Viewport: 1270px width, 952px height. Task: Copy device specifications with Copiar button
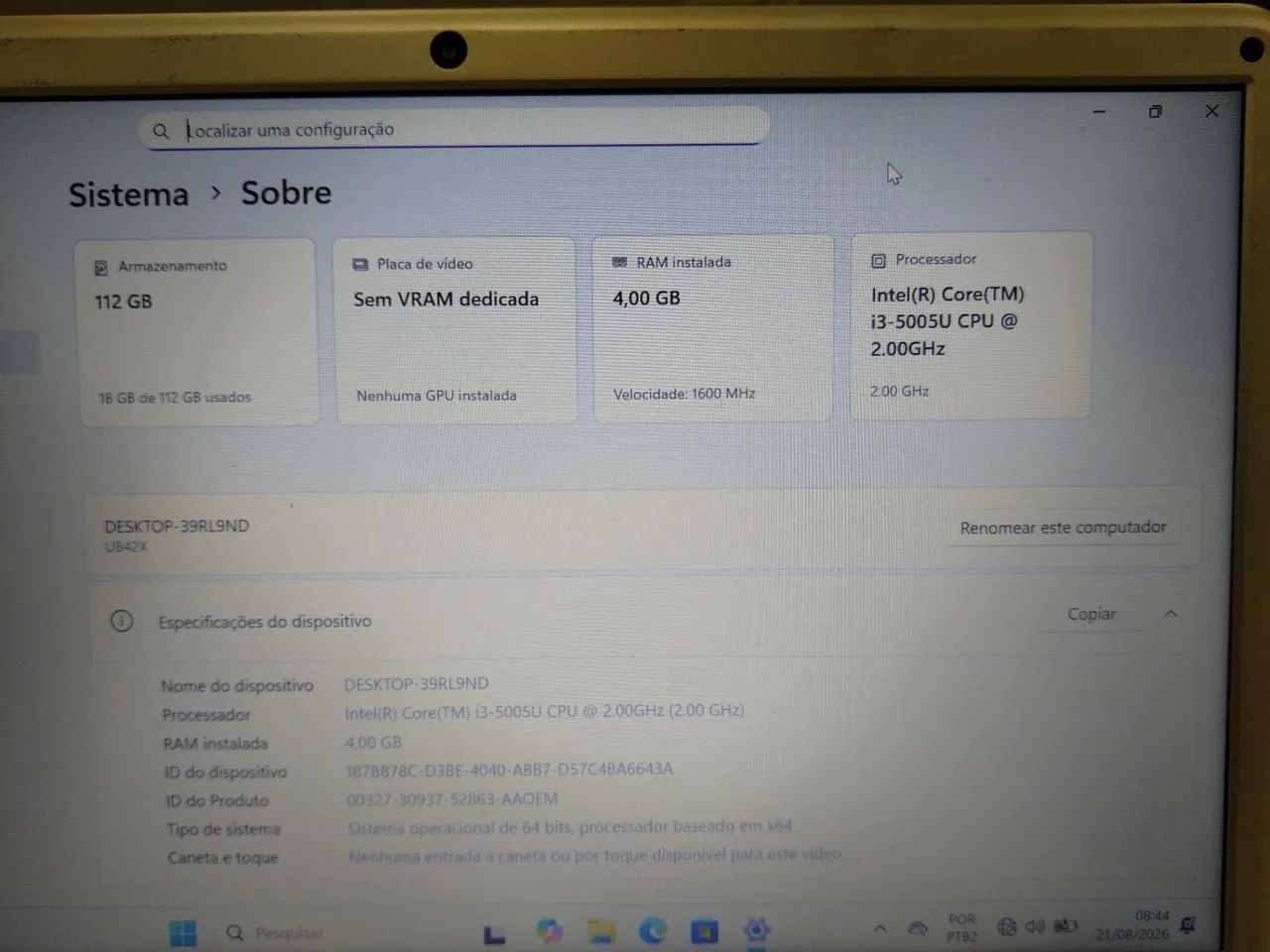point(1091,614)
